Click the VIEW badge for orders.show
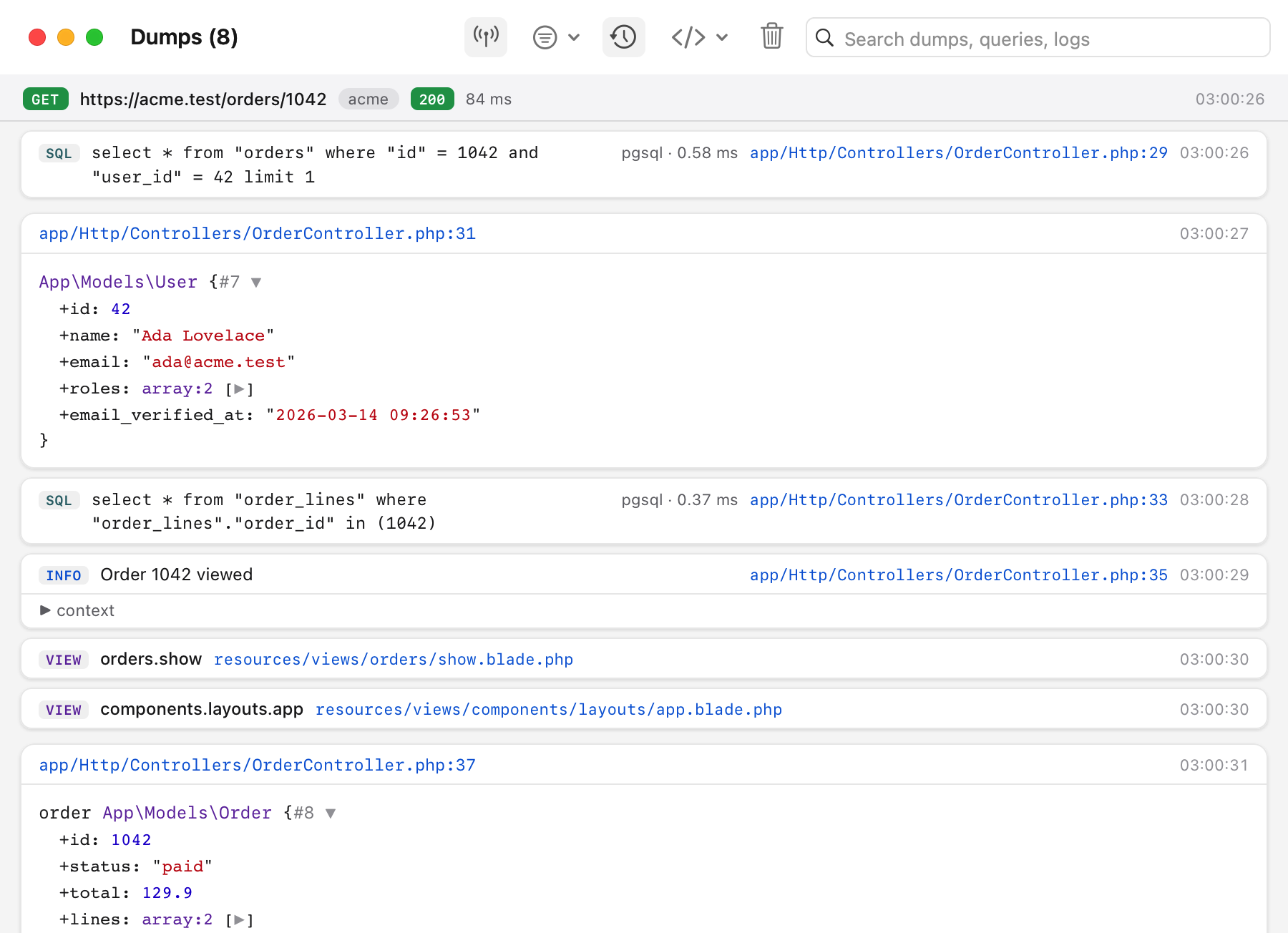The image size is (1288, 933). click(x=64, y=660)
